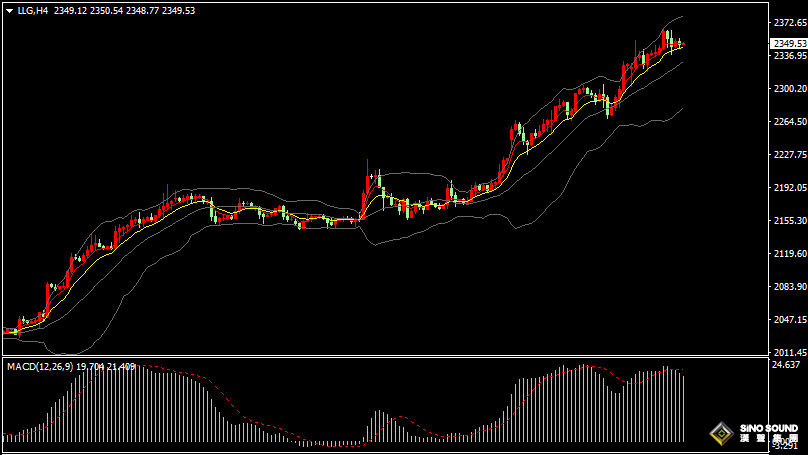The image size is (808, 455).
Task: Click the 2119.60 price axis label
Action: 789,254
